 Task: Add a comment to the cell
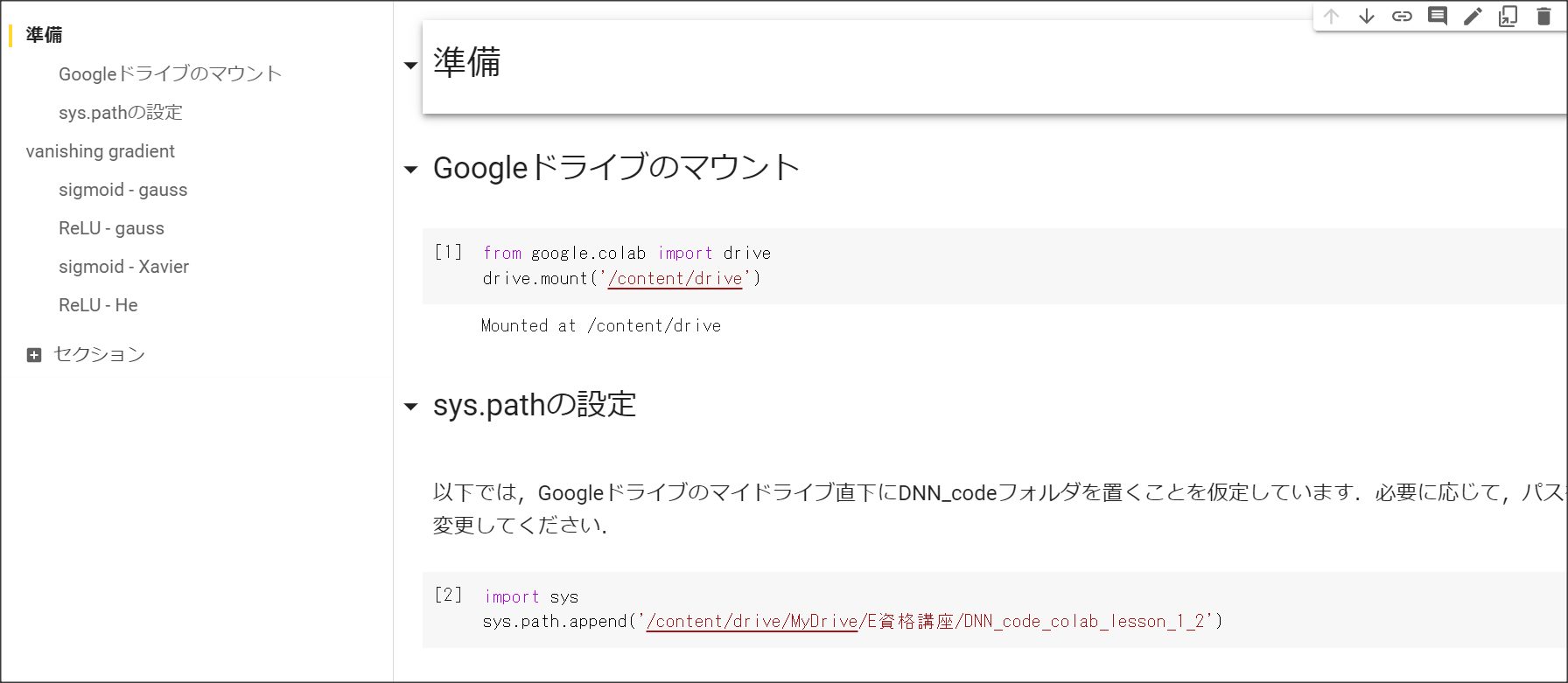[1438, 17]
